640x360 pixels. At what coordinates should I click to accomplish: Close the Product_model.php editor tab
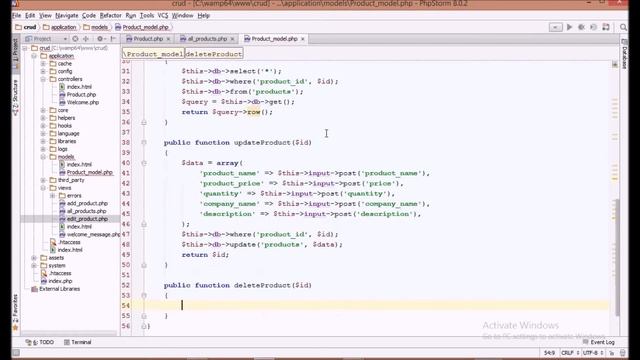pyautogui.click(x=302, y=39)
